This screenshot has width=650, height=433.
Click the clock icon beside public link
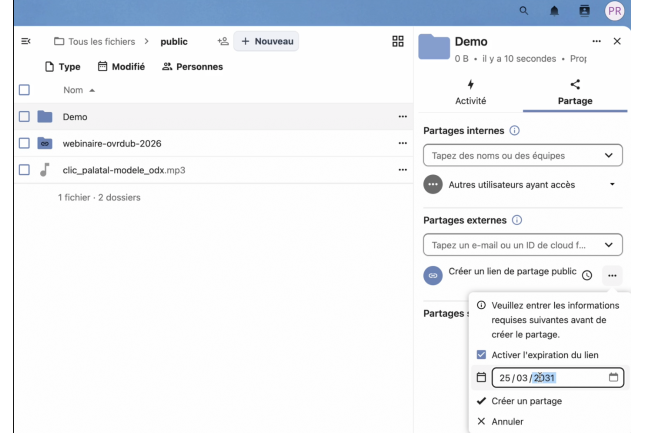pyautogui.click(x=587, y=275)
